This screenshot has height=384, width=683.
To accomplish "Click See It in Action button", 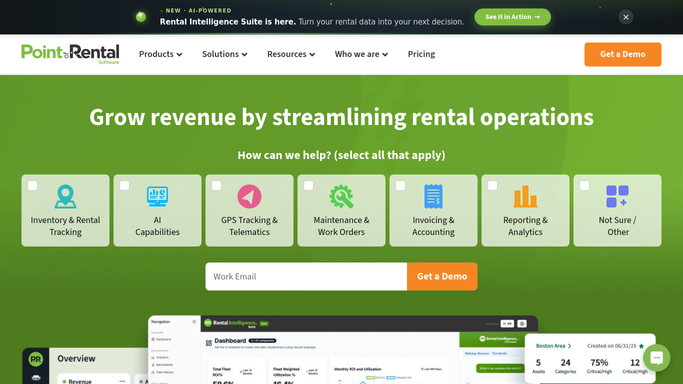I will (512, 17).
